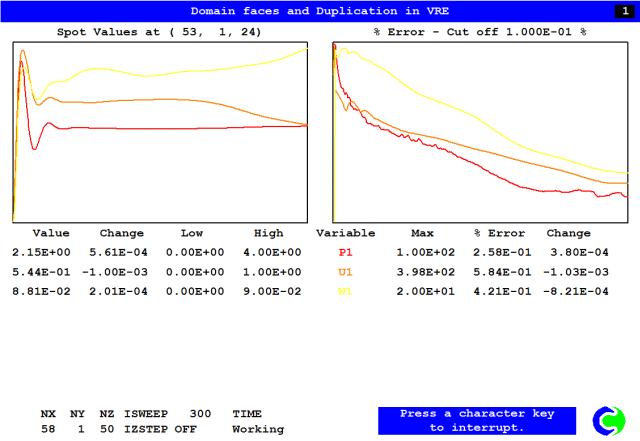Select the yellow W1 variable label
Image resolution: width=640 pixels, height=441 pixels.
345,292
